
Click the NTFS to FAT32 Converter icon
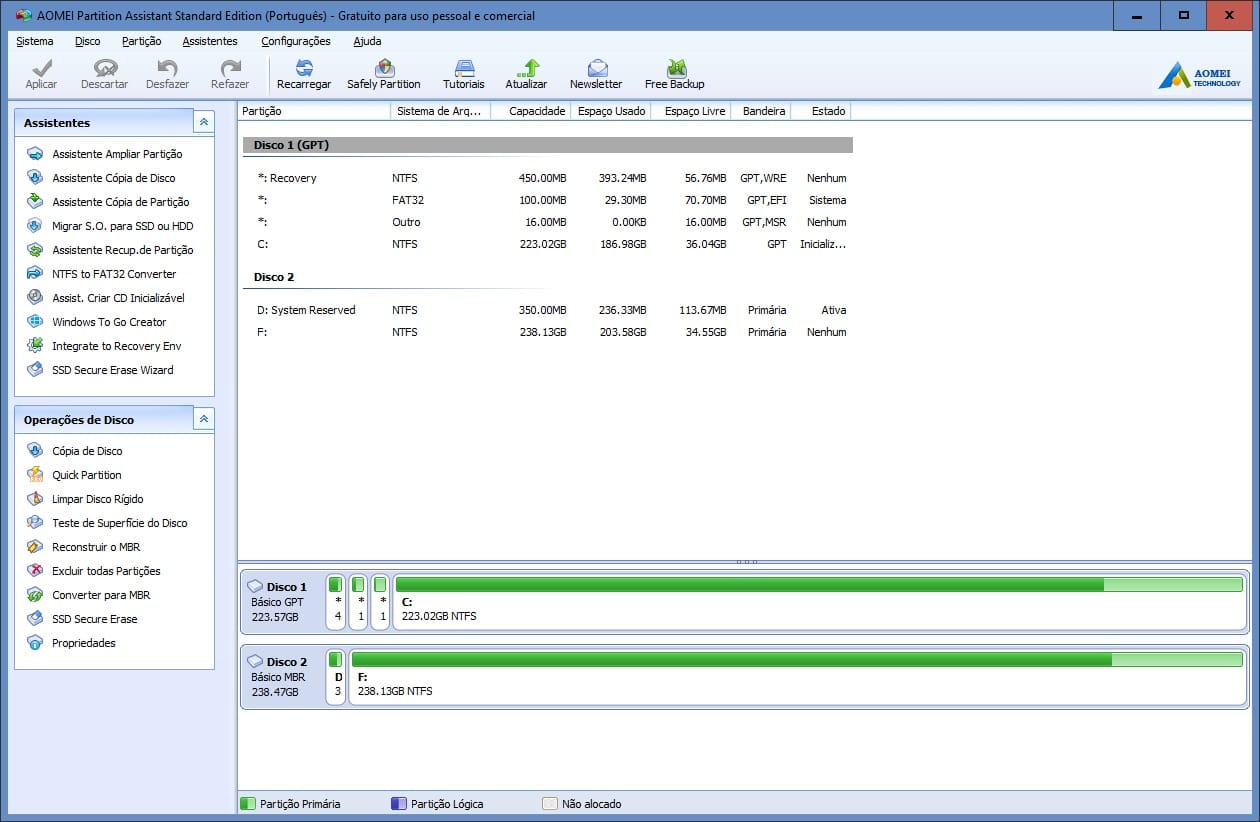[35, 274]
